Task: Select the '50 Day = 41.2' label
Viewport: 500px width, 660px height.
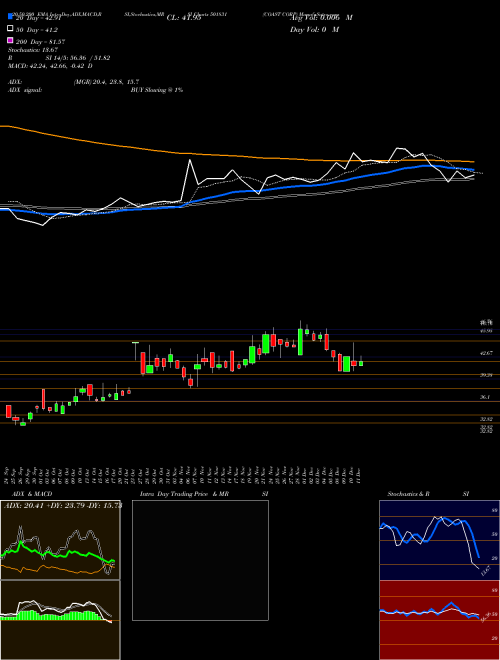Action: (37, 30)
